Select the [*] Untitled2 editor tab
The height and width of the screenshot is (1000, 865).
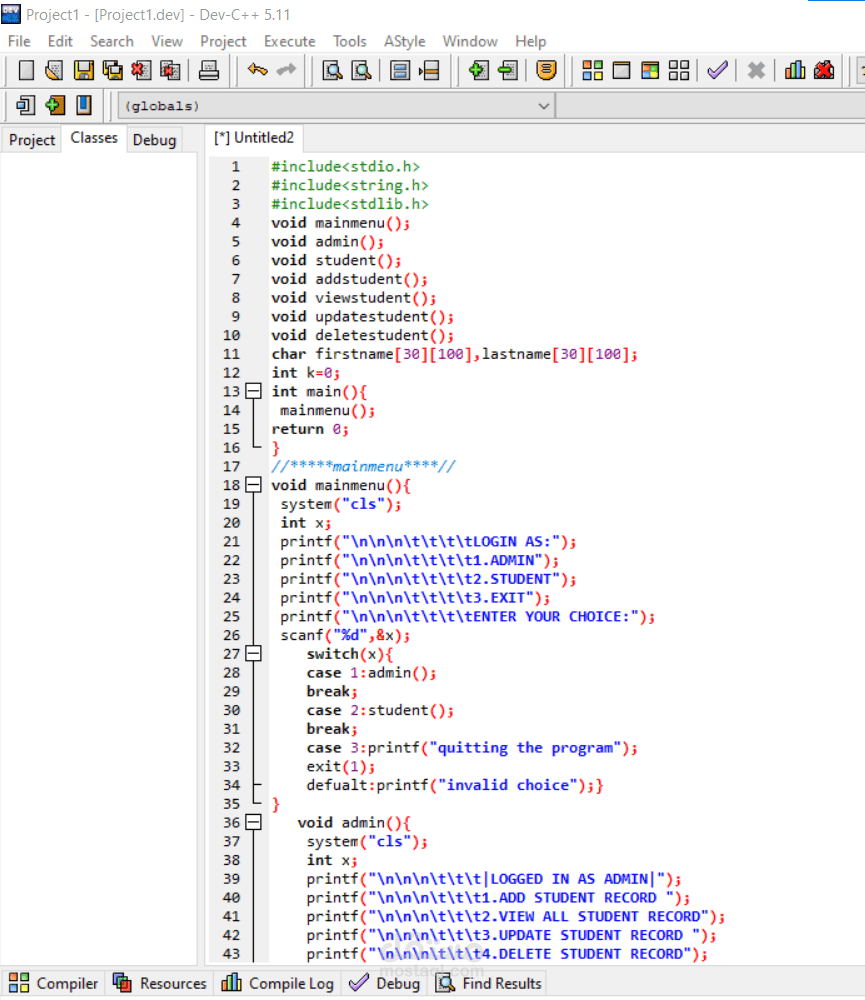(x=254, y=138)
